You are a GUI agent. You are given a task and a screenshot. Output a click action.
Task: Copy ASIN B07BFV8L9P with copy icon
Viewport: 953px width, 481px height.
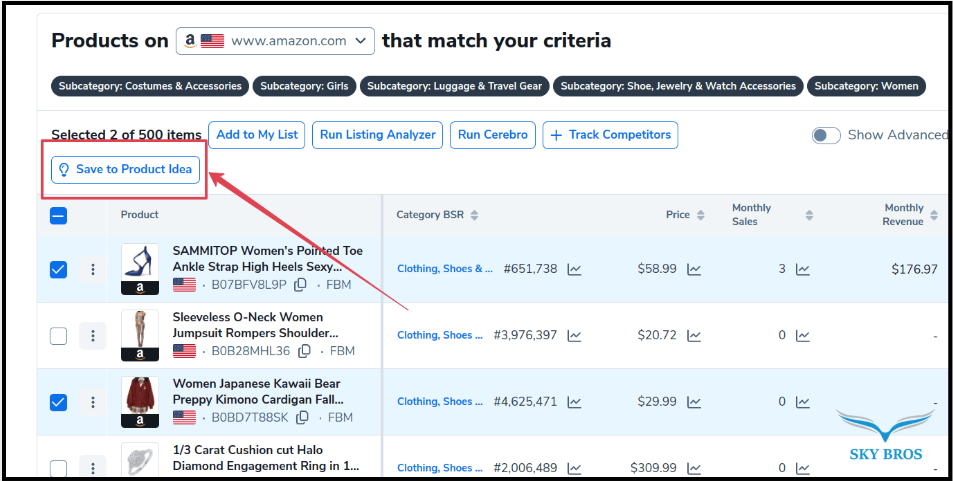300,285
